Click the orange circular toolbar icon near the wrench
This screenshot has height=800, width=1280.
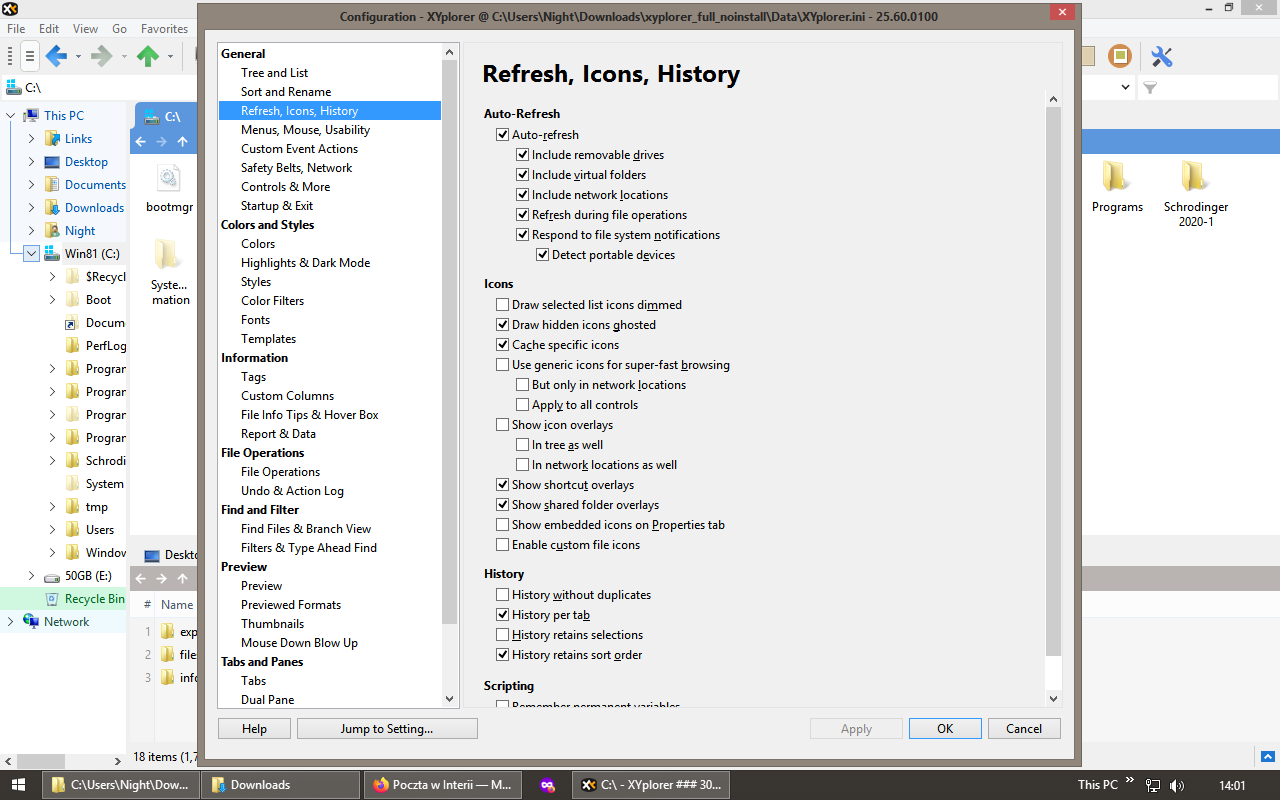(1119, 57)
